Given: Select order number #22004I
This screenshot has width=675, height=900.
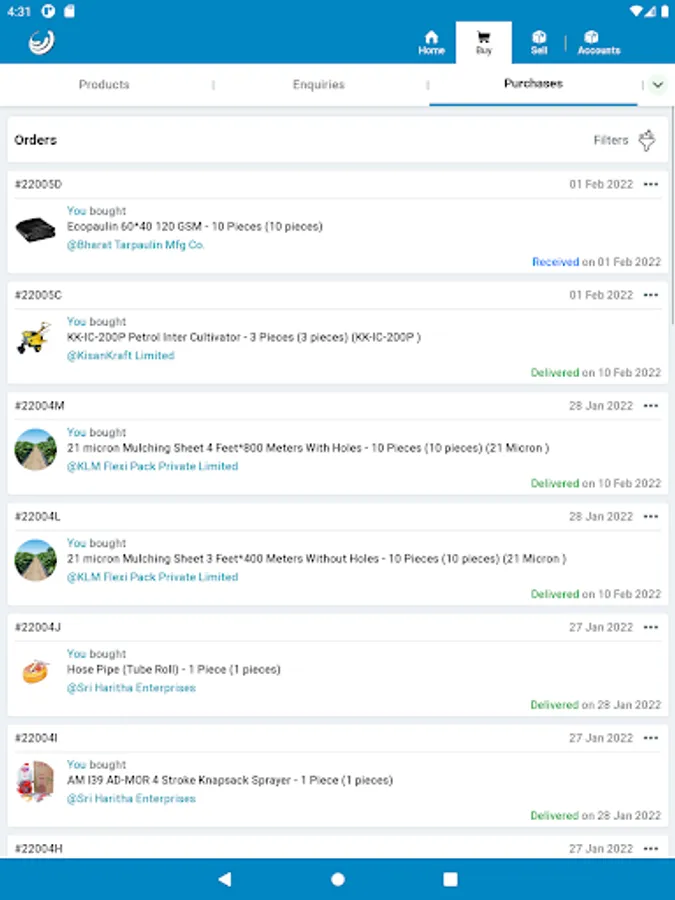Looking at the screenshot, I should (36, 738).
